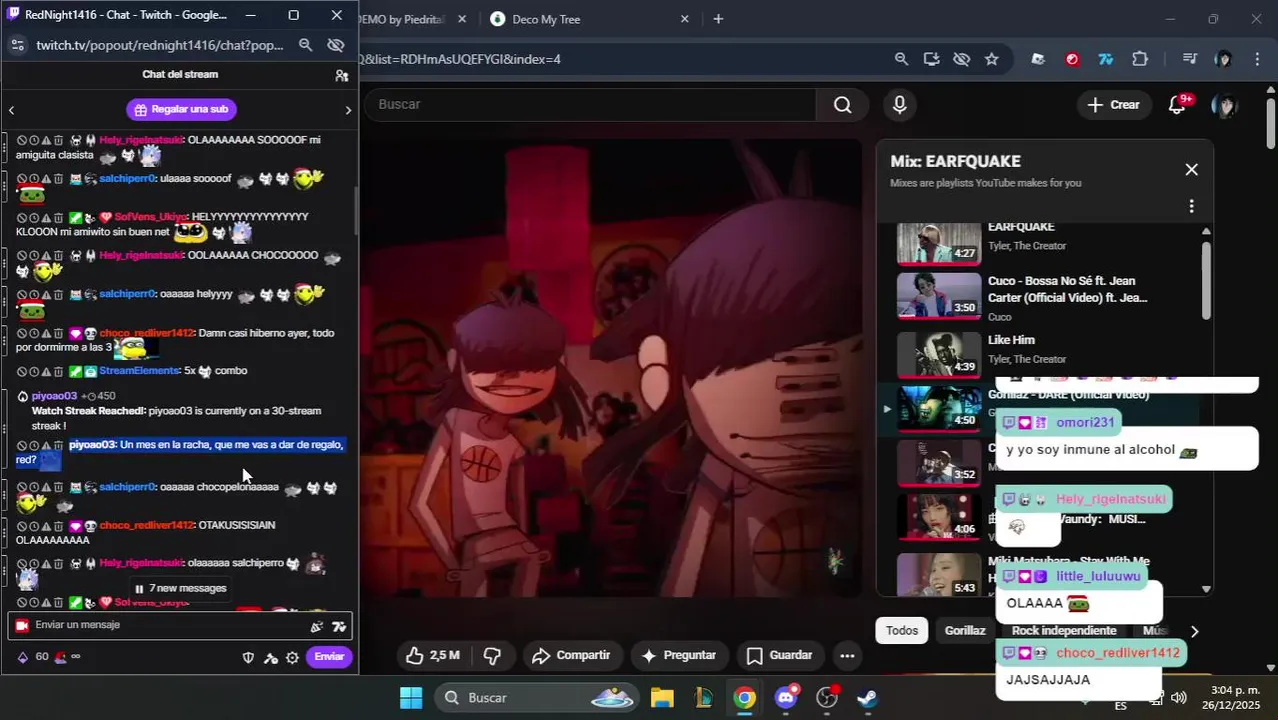Ban user on piyoao03's regalo message
The height and width of the screenshot is (720, 1278).
pos(21,445)
